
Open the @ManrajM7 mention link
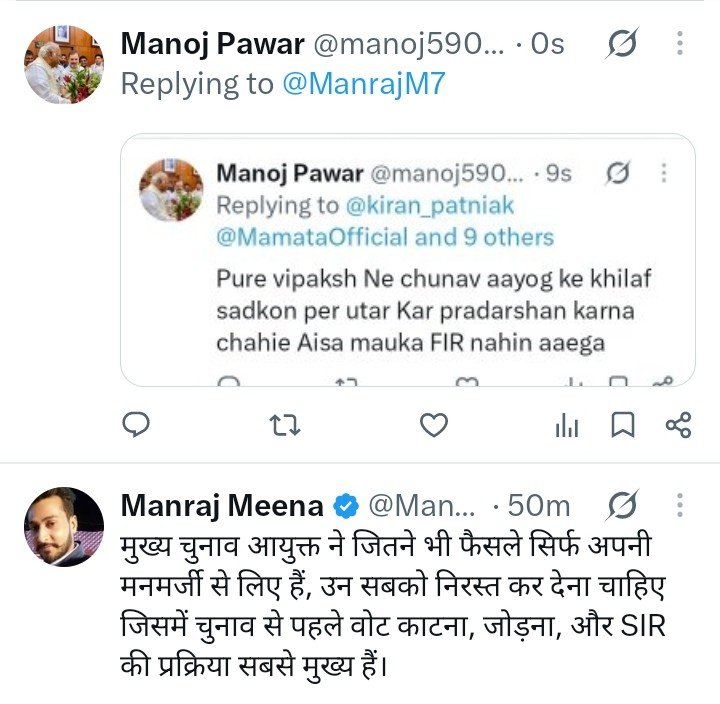point(364,84)
